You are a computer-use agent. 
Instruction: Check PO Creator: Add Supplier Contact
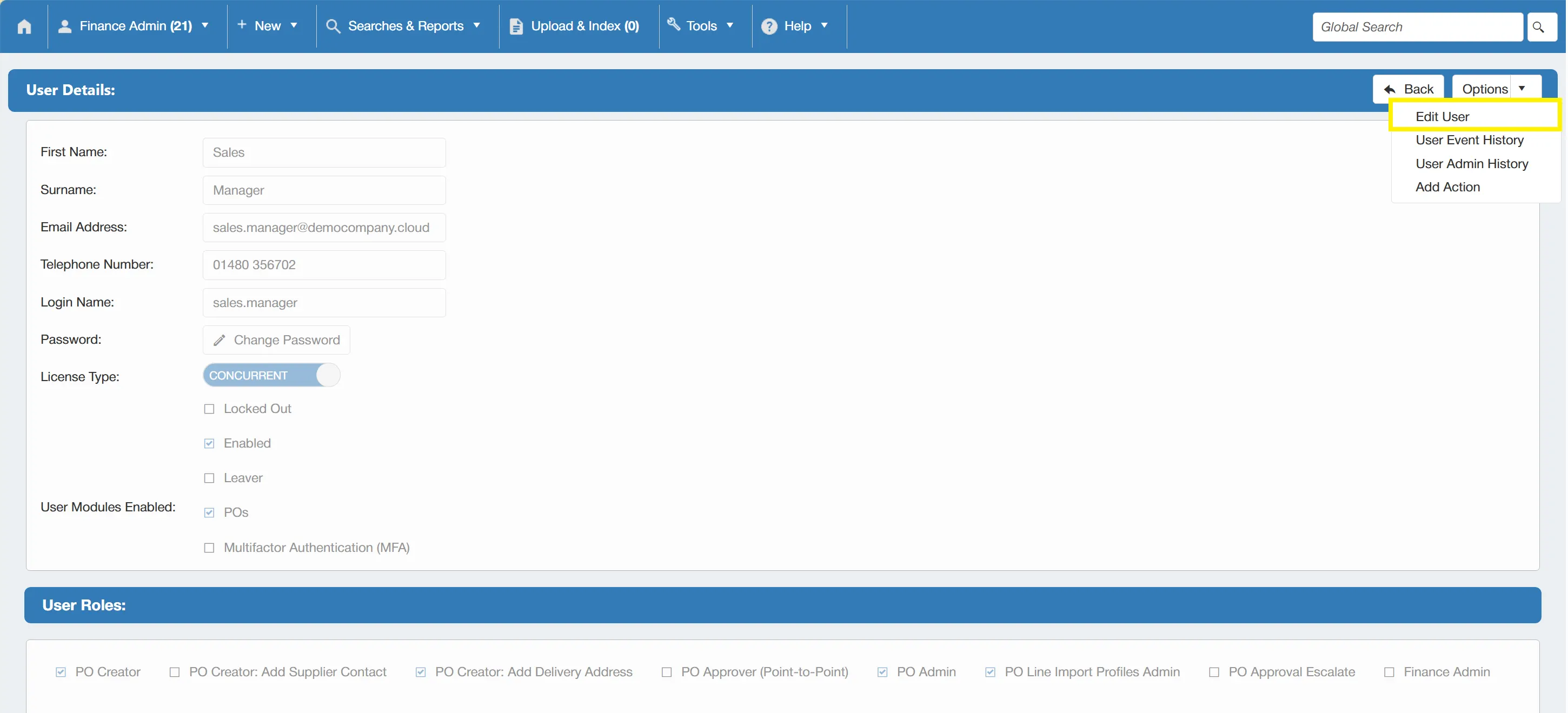point(175,672)
